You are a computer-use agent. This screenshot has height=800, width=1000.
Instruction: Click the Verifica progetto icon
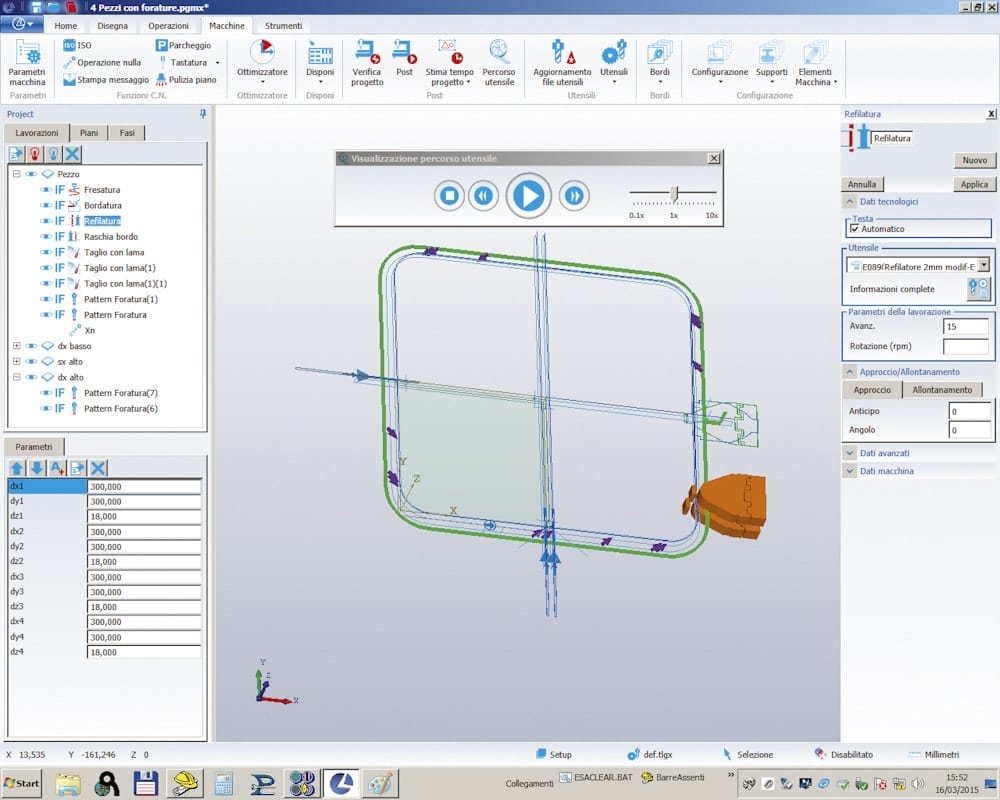367,51
